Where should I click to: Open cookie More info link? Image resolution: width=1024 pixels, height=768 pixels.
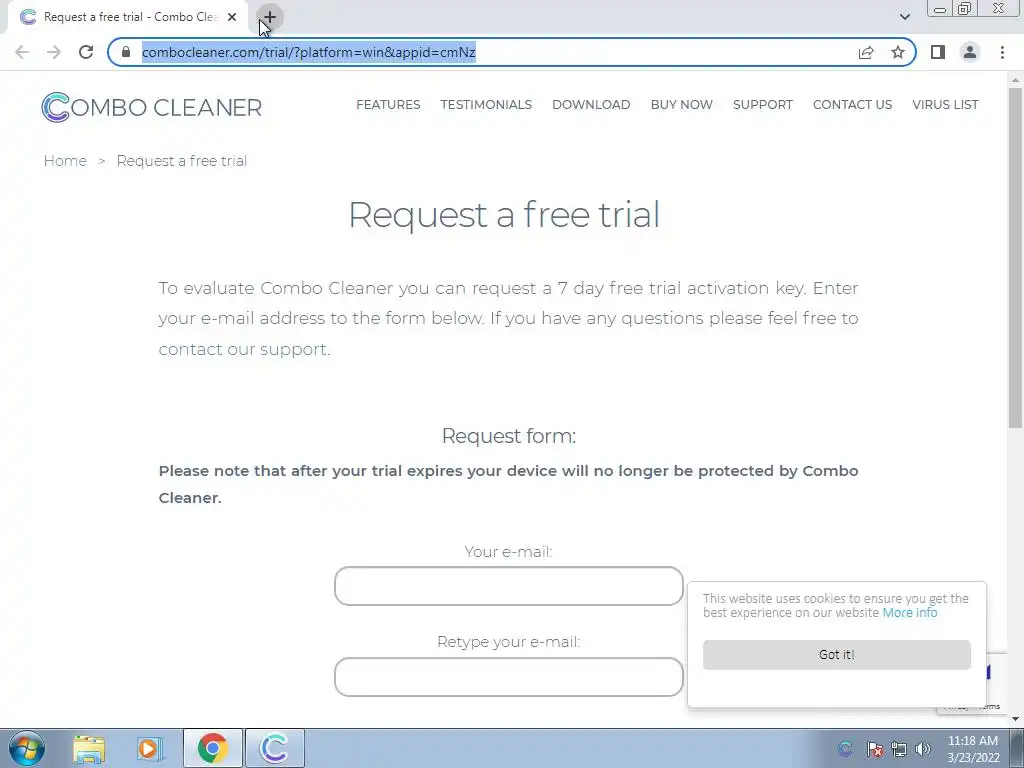910,613
